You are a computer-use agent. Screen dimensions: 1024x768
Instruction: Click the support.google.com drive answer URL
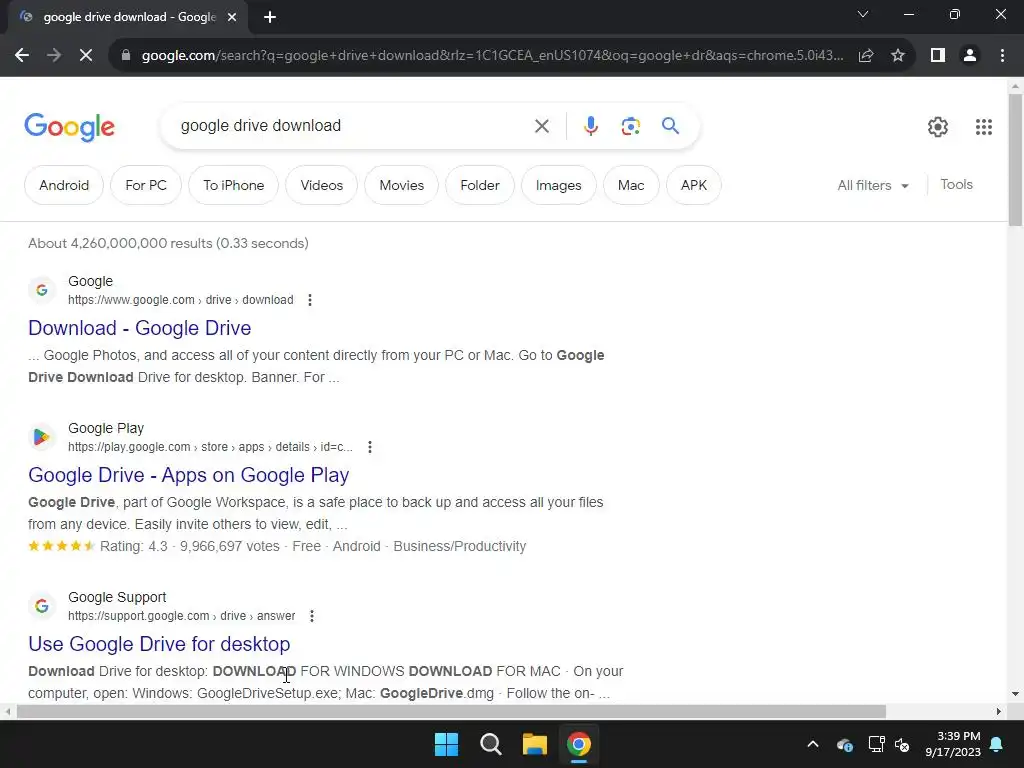182,616
